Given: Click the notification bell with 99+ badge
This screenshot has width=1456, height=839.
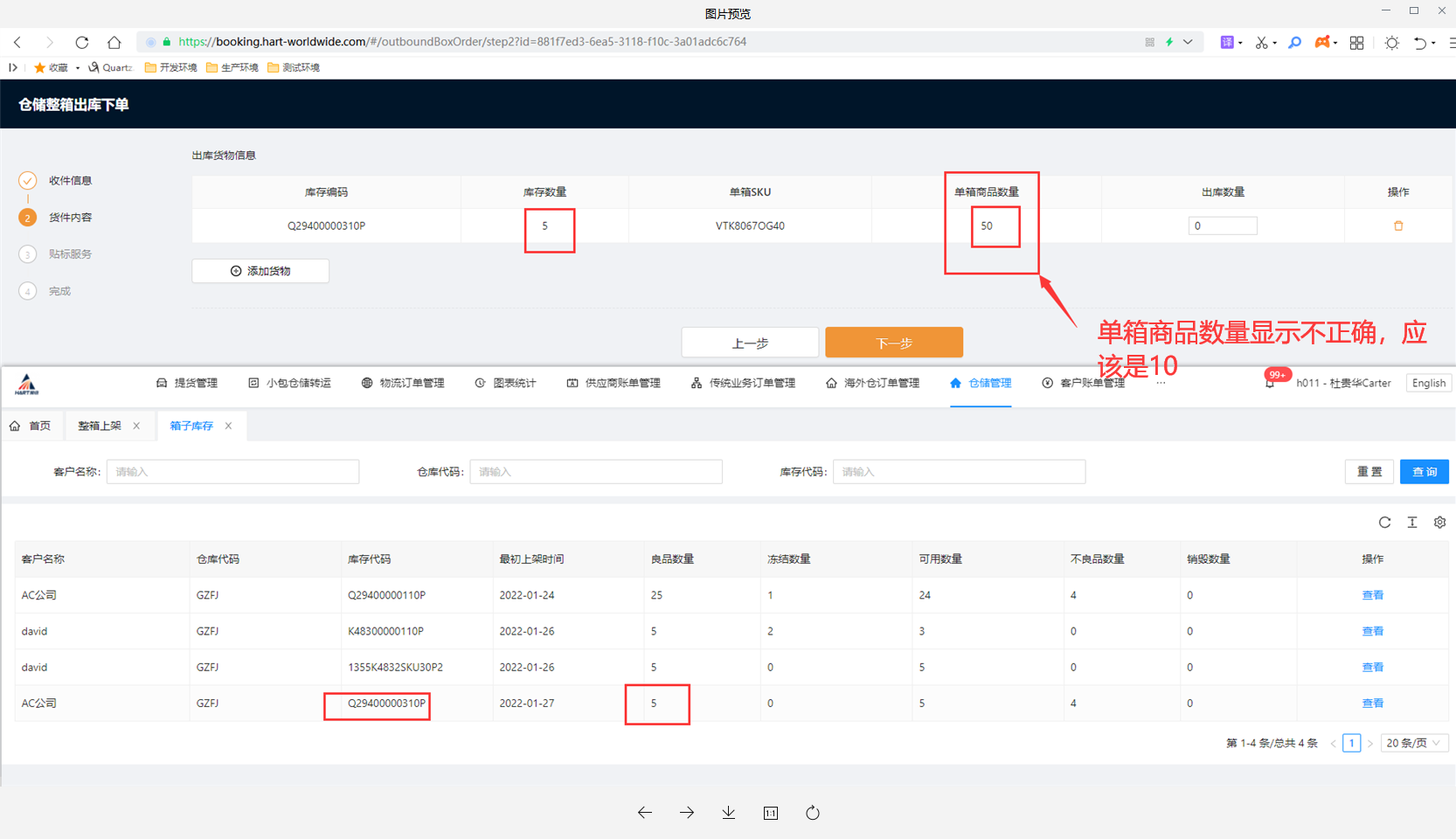Looking at the screenshot, I should click(x=1270, y=383).
